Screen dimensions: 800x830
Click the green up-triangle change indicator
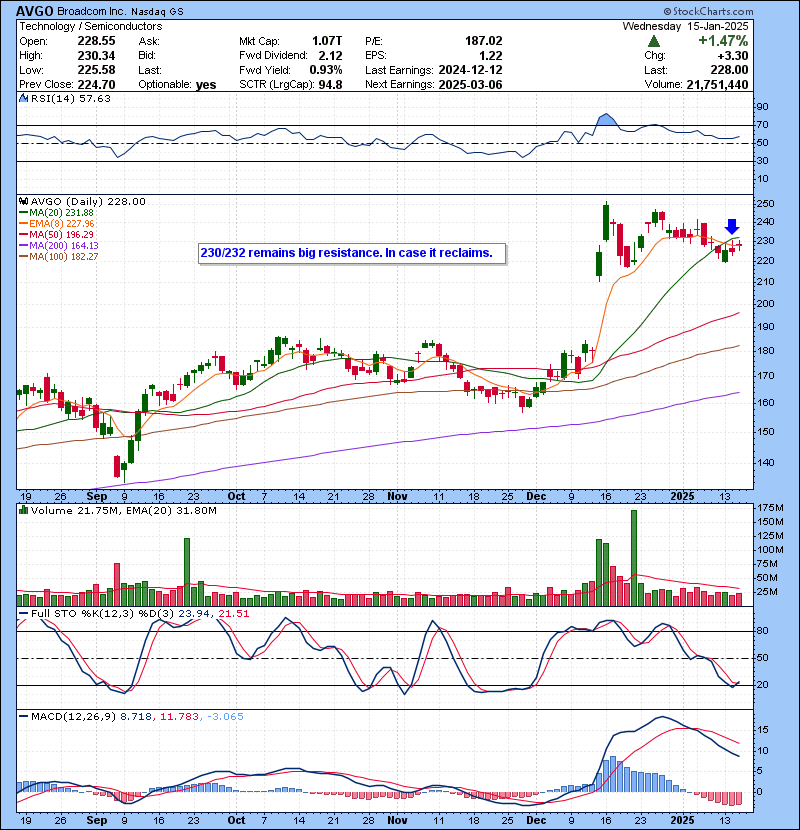coord(654,41)
